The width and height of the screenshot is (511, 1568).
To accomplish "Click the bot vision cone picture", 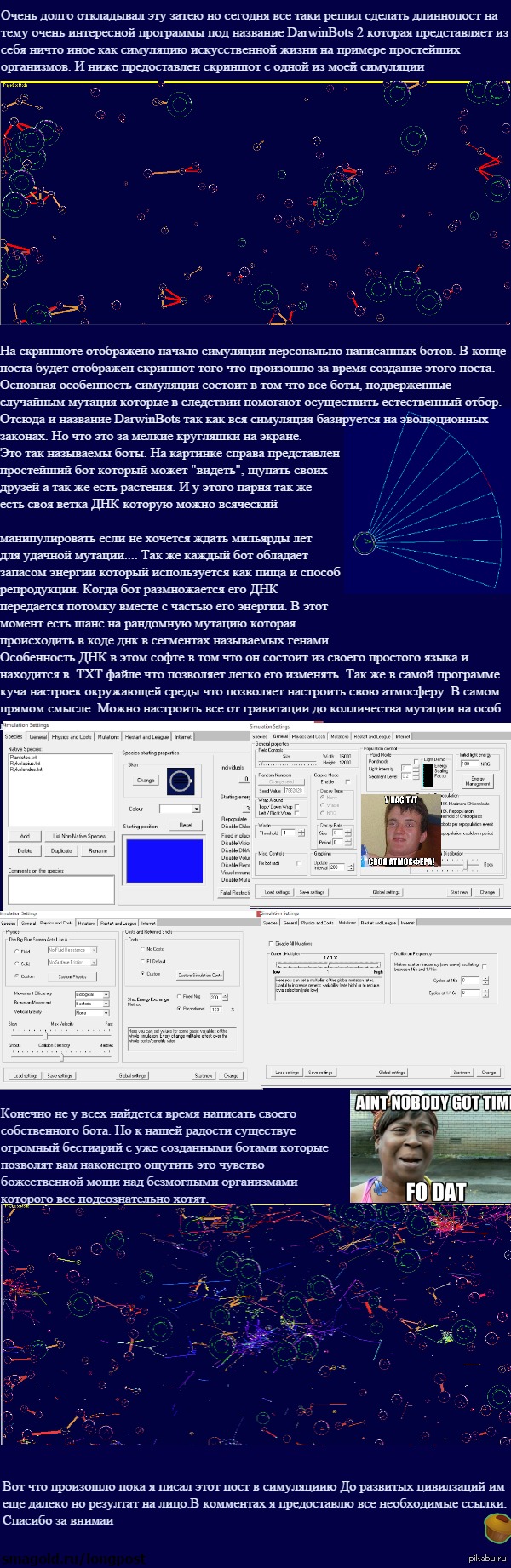I will tap(426, 502).
